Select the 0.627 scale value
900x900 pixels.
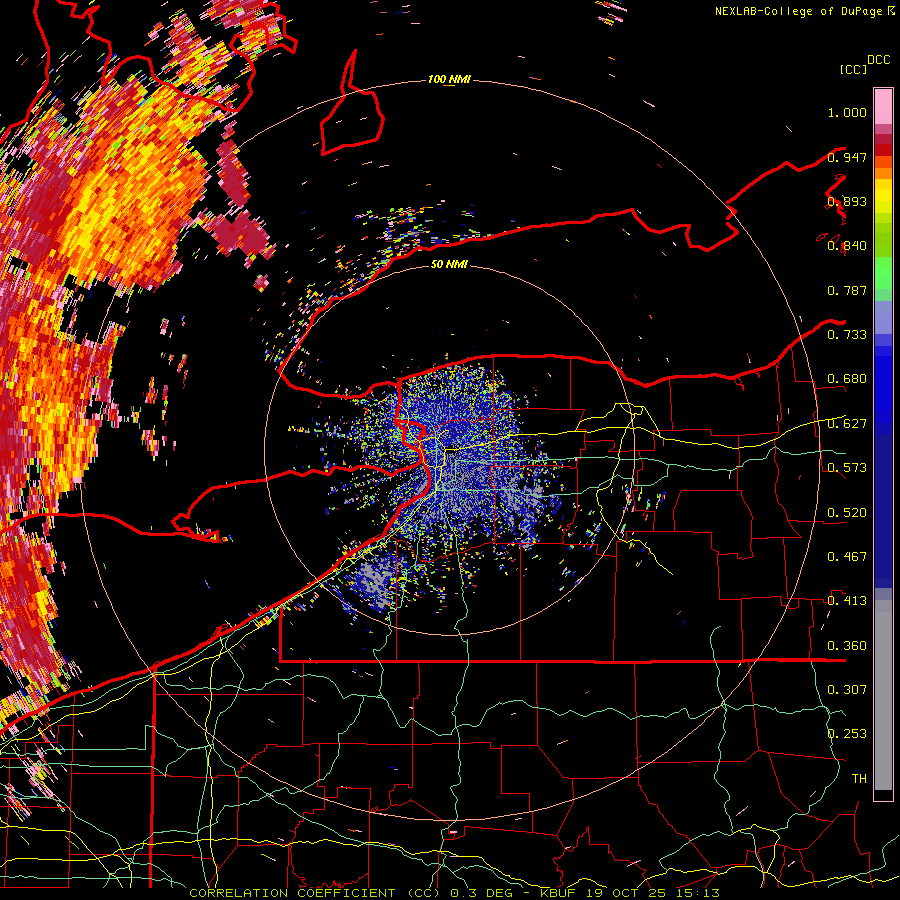point(847,424)
